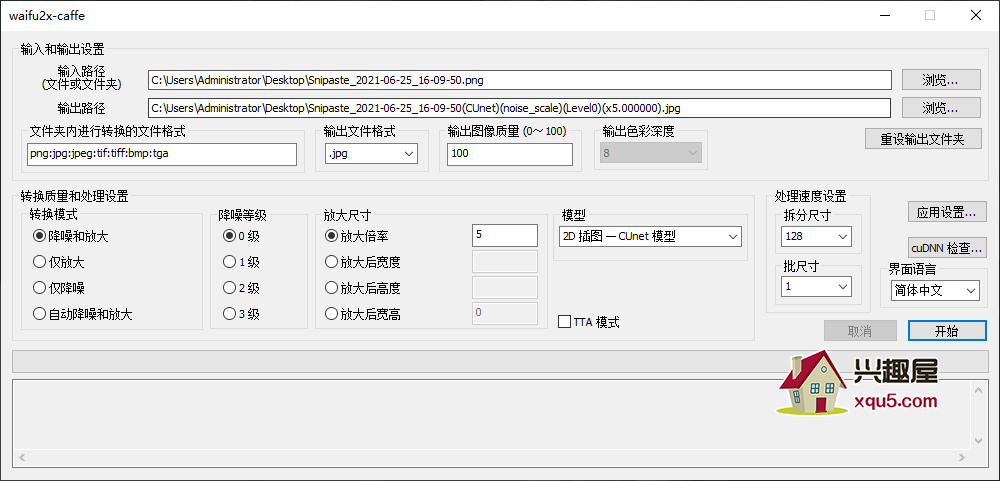Open the 输出文件格式 .jpg dropdown

(x=372, y=154)
